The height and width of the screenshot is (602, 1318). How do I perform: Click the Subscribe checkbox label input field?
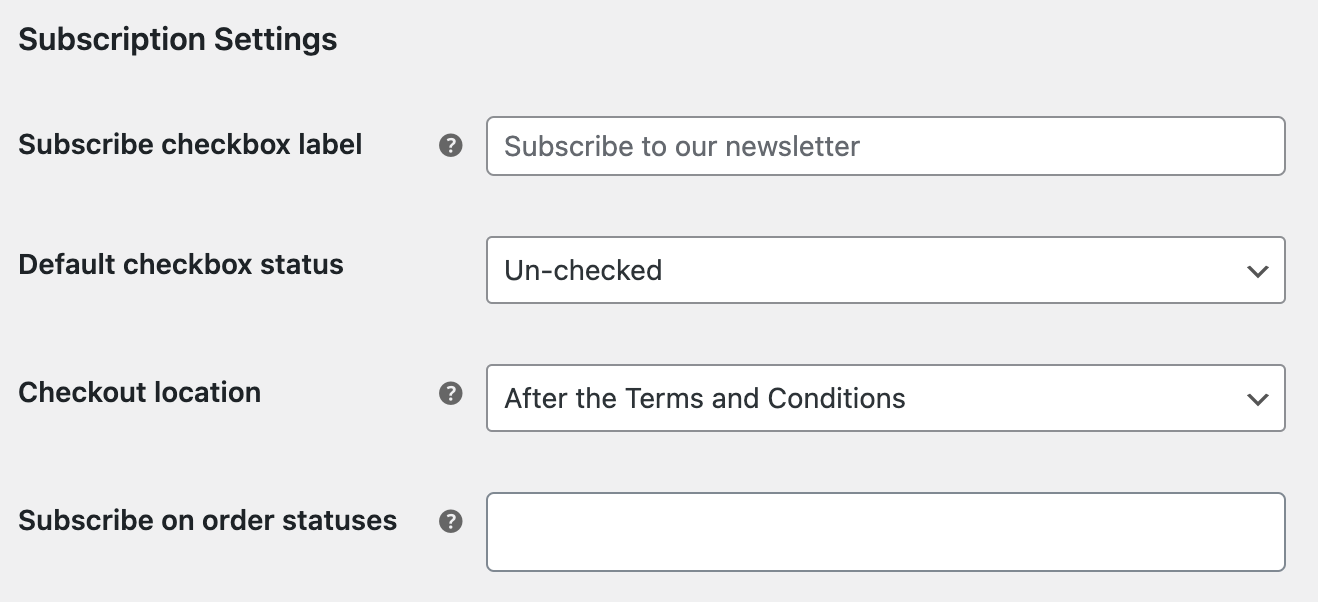click(x=885, y=146)
